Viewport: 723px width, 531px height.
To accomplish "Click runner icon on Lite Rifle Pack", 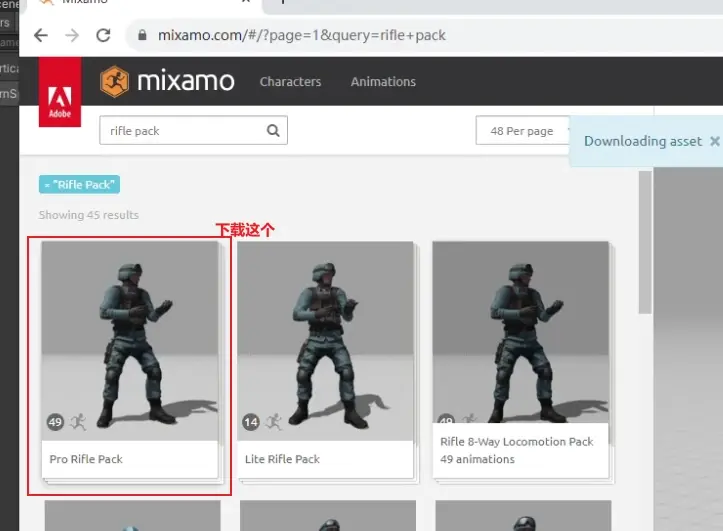I will pyautogui.click(x=274, y=422).
